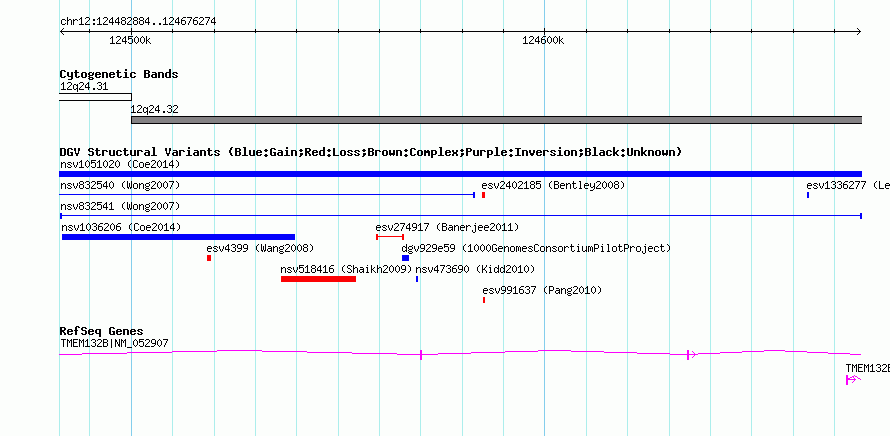Click the nsv1051020 (Coe2014) label

coord(120,164)
